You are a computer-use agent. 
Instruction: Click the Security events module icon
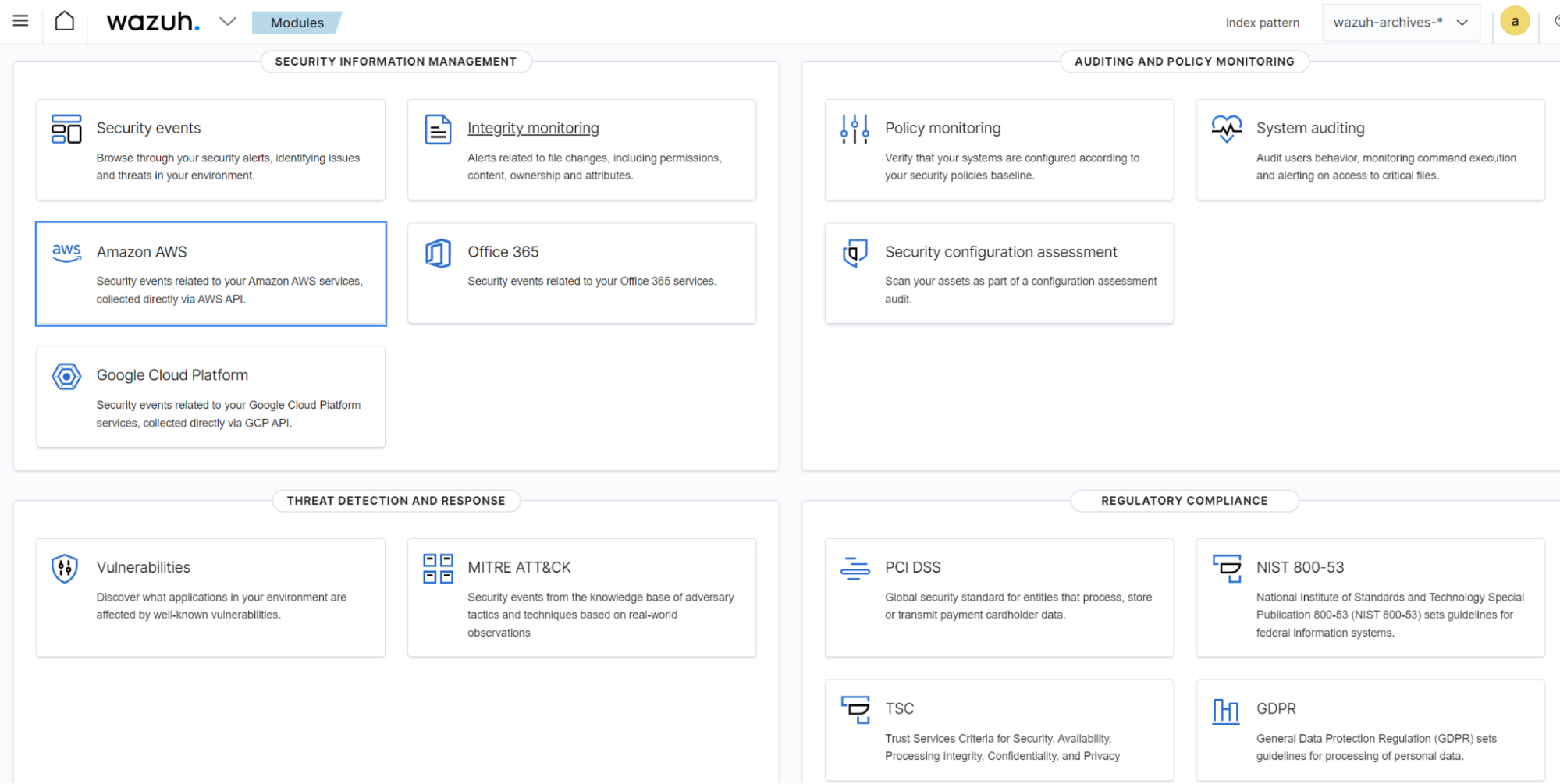pyautogui.click(x=66, y=129)
